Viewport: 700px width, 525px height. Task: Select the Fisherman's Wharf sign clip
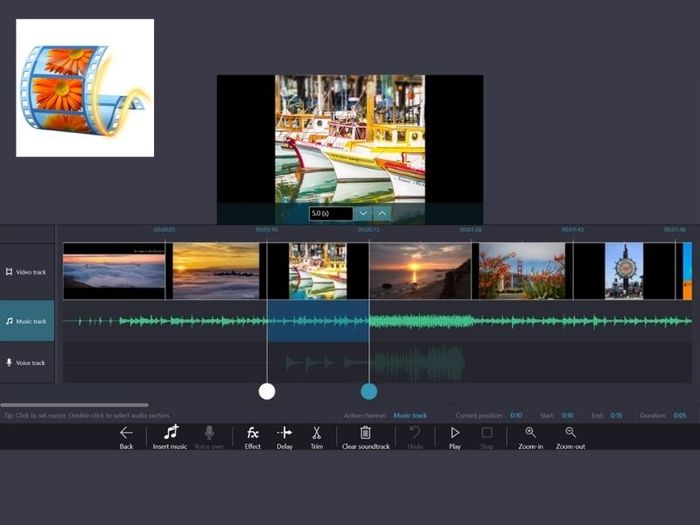[x=624, y=271]
